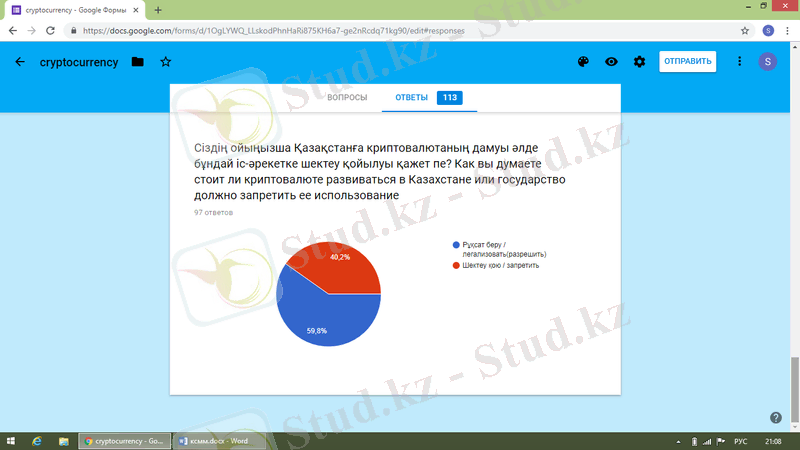Bookmark this page with star icon

pos(745,31)
